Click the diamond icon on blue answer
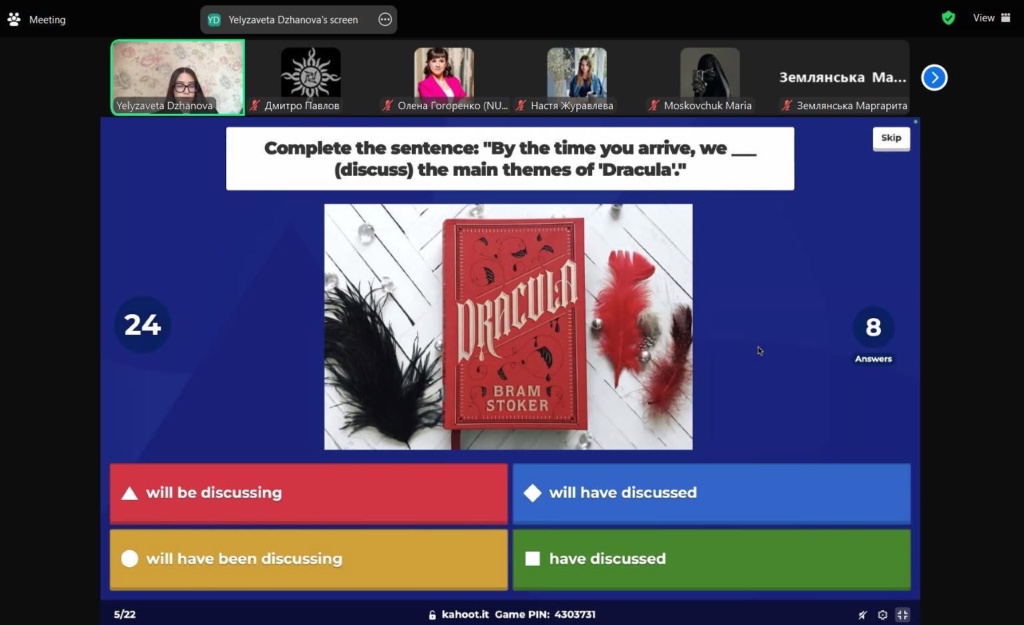1024x625 pixels. 532,493
